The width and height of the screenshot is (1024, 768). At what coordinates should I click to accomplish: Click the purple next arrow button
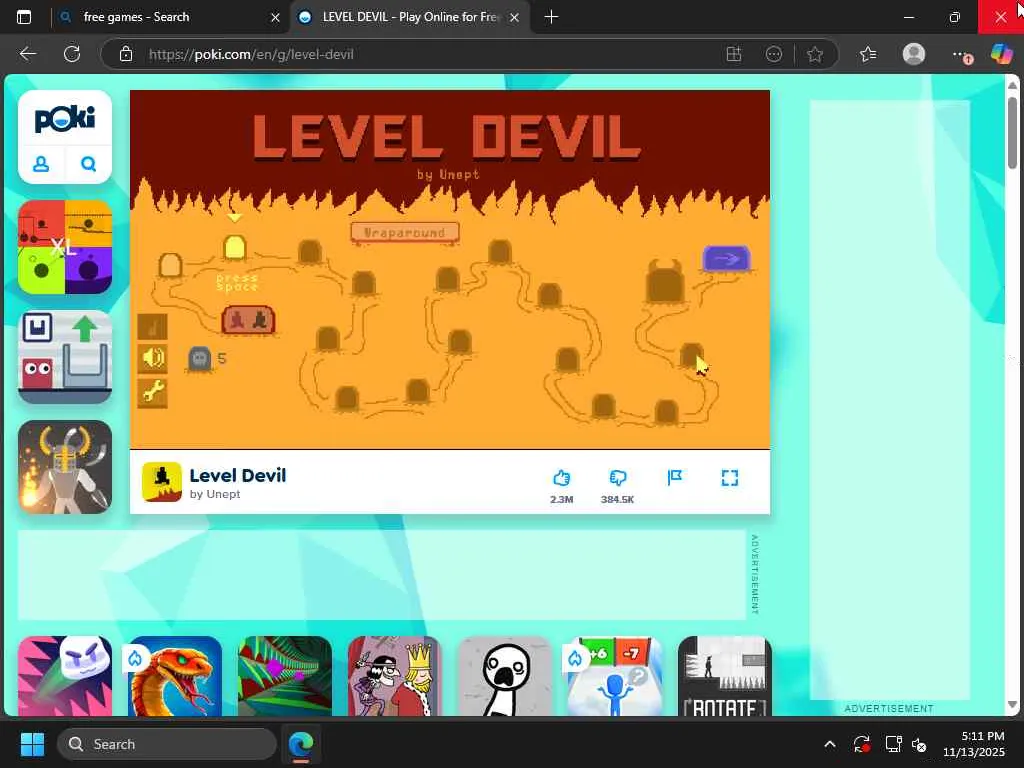(726, 259)
